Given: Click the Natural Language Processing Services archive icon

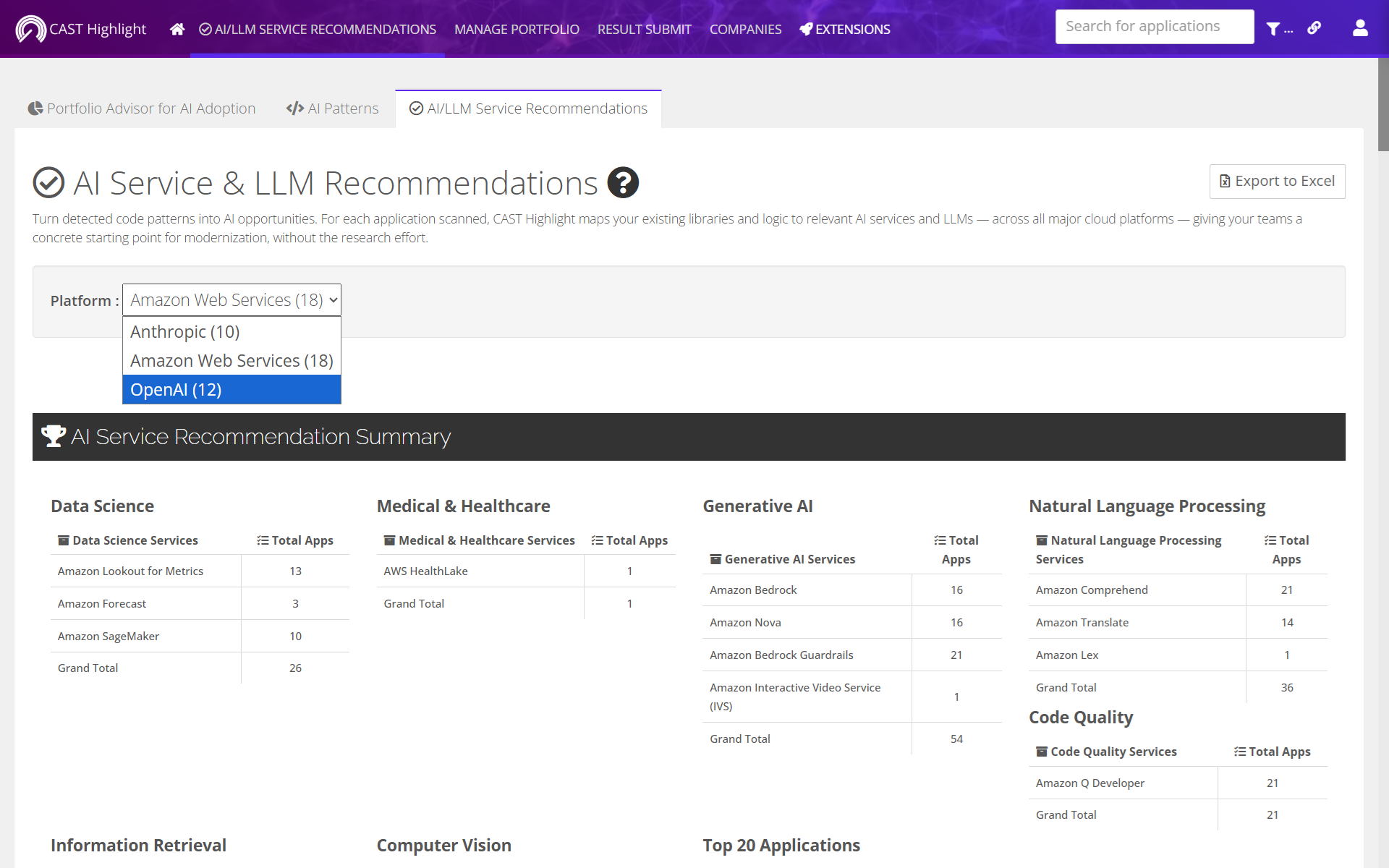Looking at the screenshot, I should (1042, 540).
